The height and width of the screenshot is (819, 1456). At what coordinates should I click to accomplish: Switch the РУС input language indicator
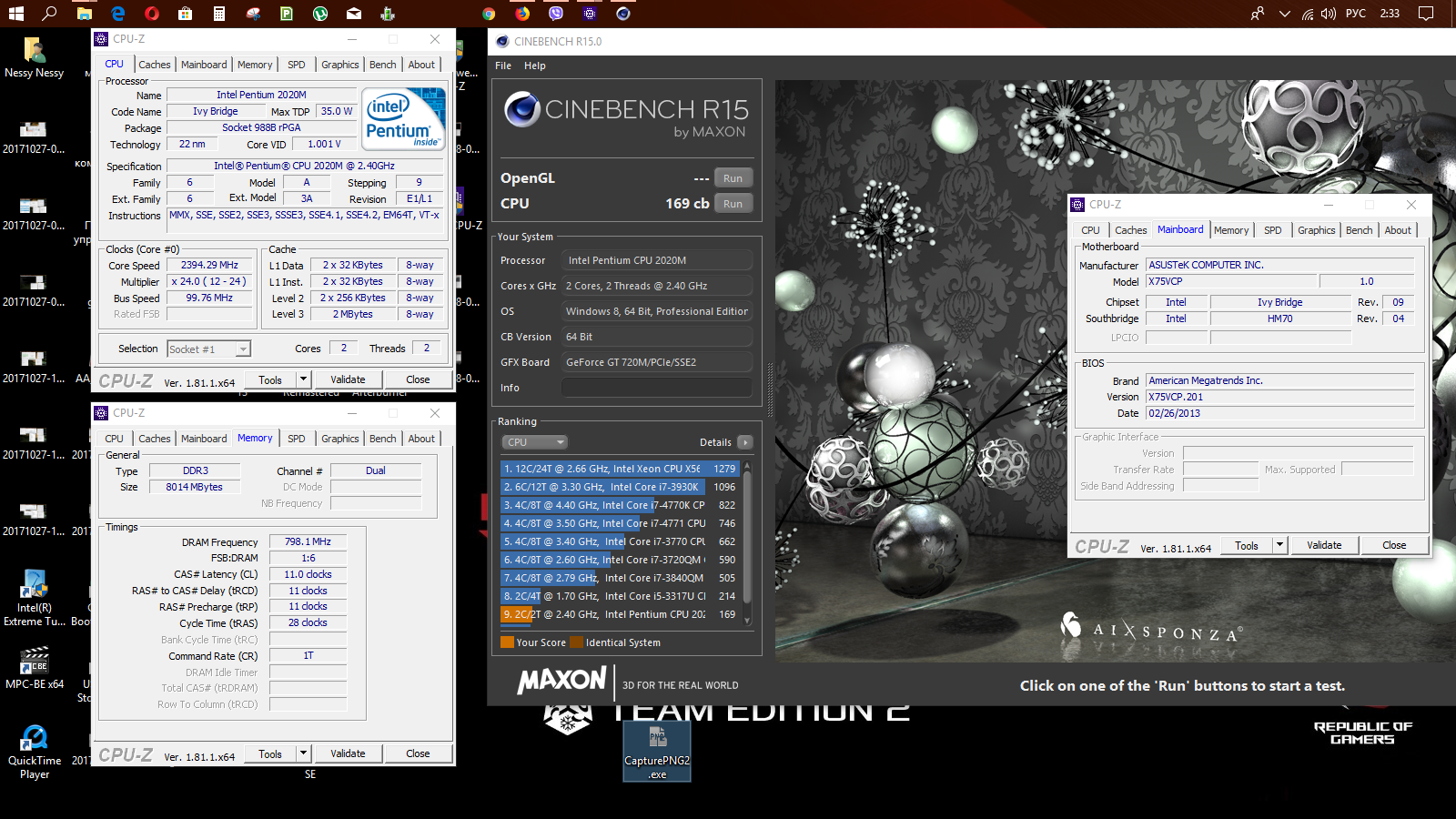point(1356,14)
